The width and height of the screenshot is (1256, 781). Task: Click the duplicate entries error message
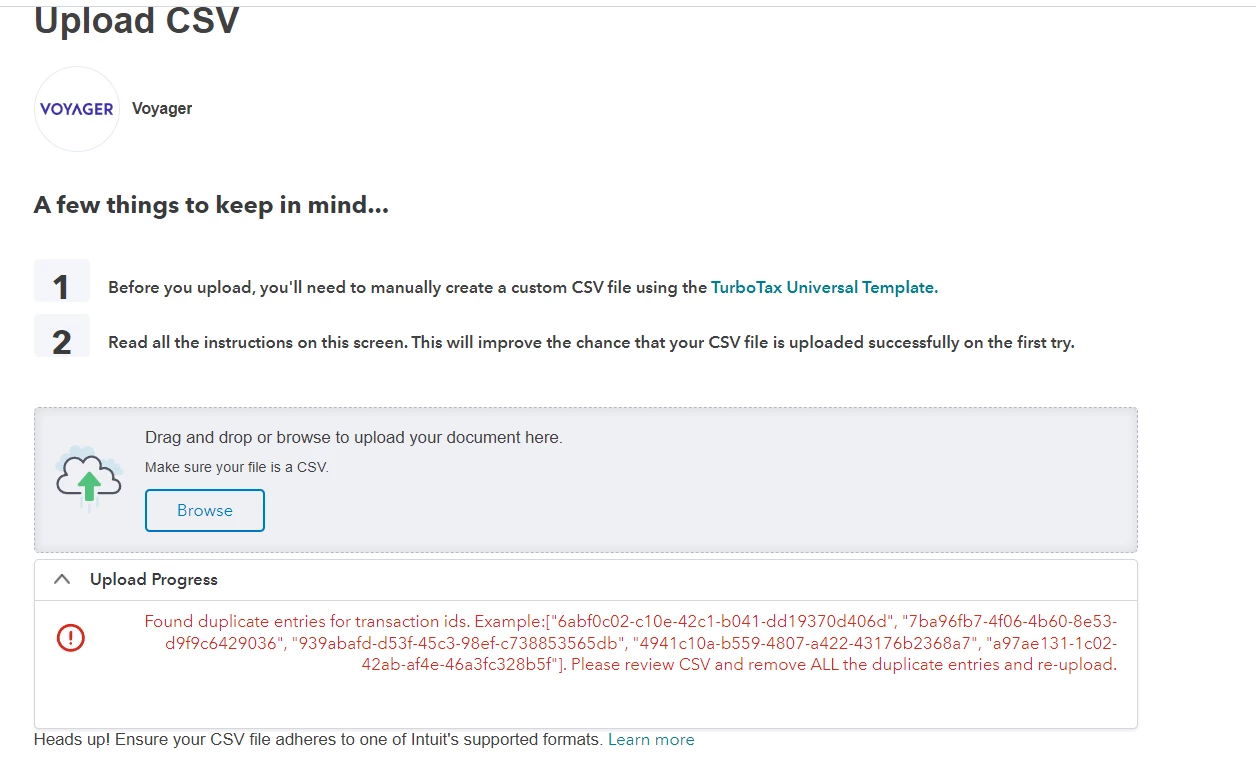(x=631, y=643)
